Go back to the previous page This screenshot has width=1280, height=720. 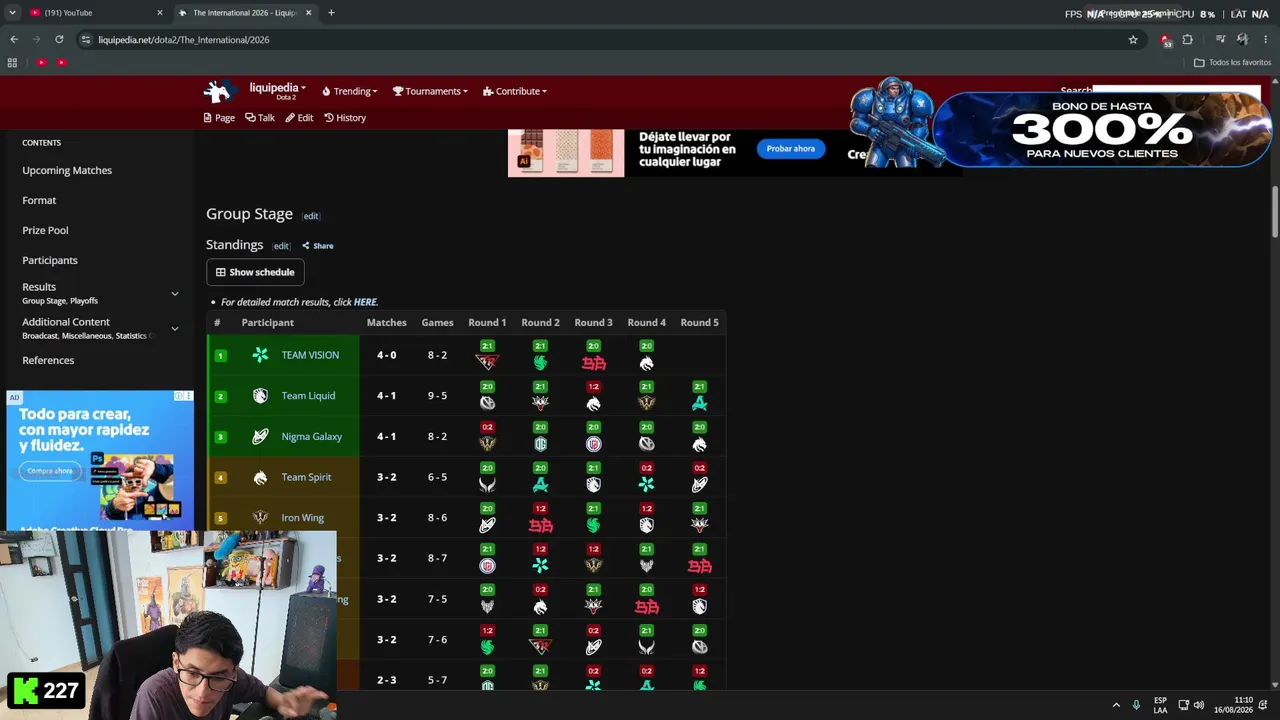click(x=14, y=40)
